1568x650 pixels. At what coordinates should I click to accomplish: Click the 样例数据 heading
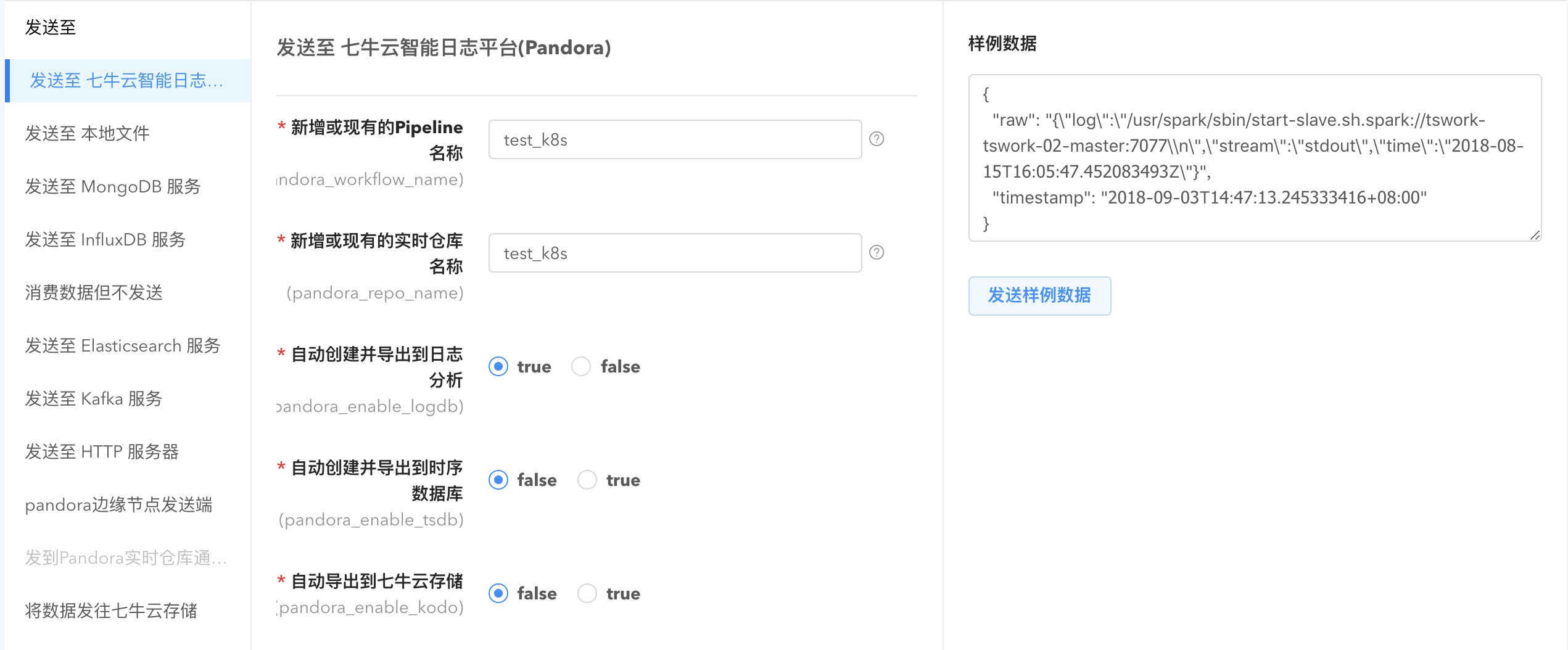click(1002, 44)
